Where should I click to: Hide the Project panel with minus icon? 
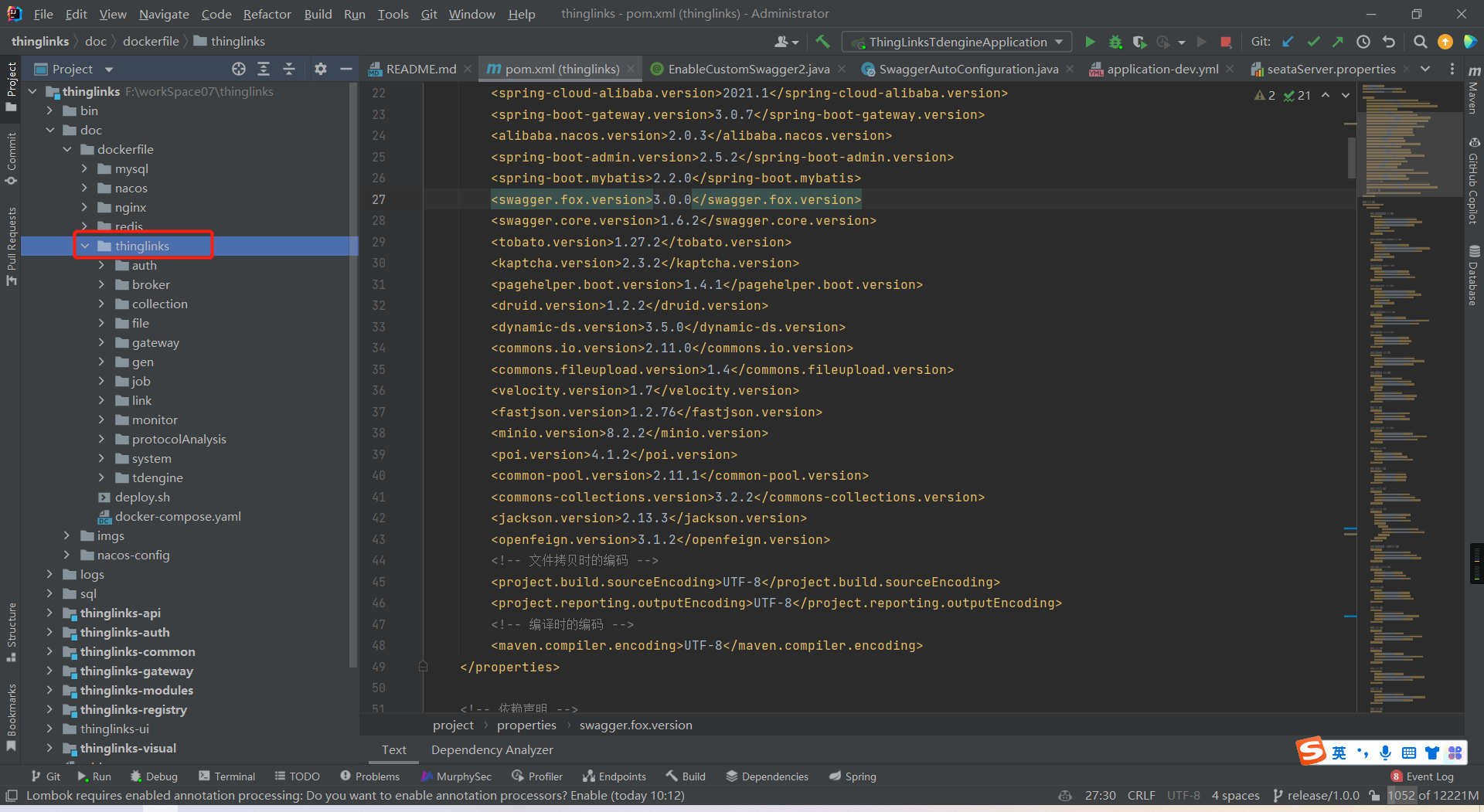(x=346, y=69)
